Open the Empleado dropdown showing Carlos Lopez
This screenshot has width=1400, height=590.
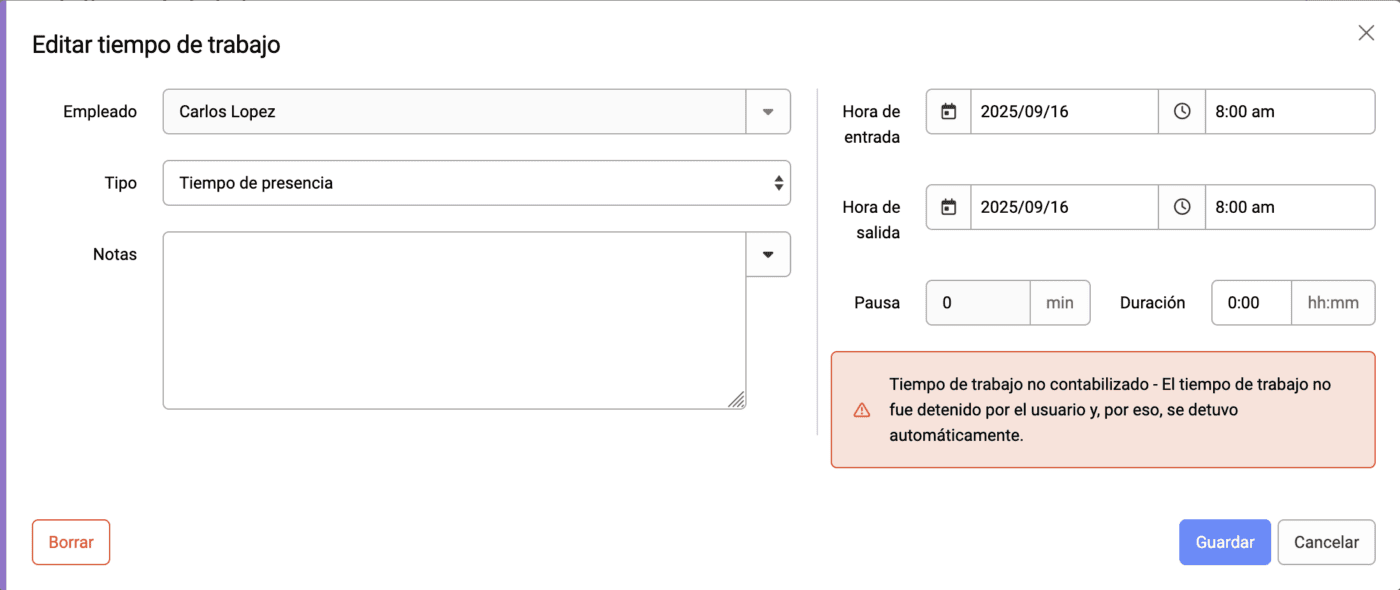768,111
